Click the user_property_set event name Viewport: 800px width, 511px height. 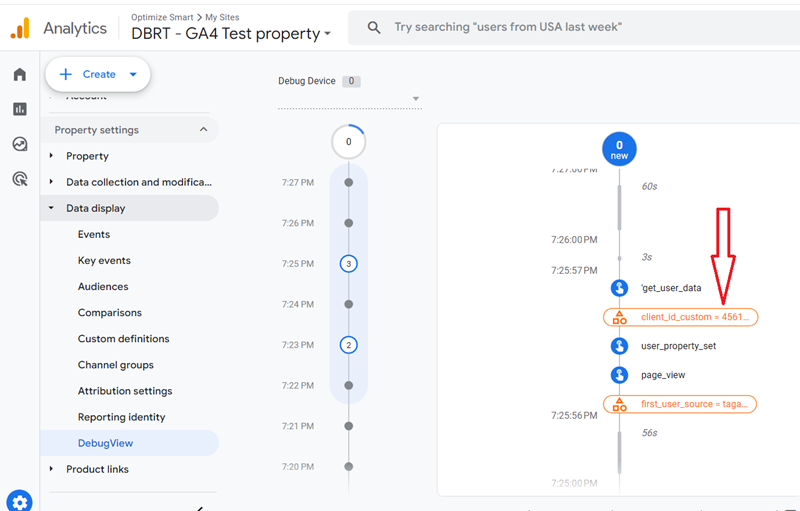tap(679, 346)
